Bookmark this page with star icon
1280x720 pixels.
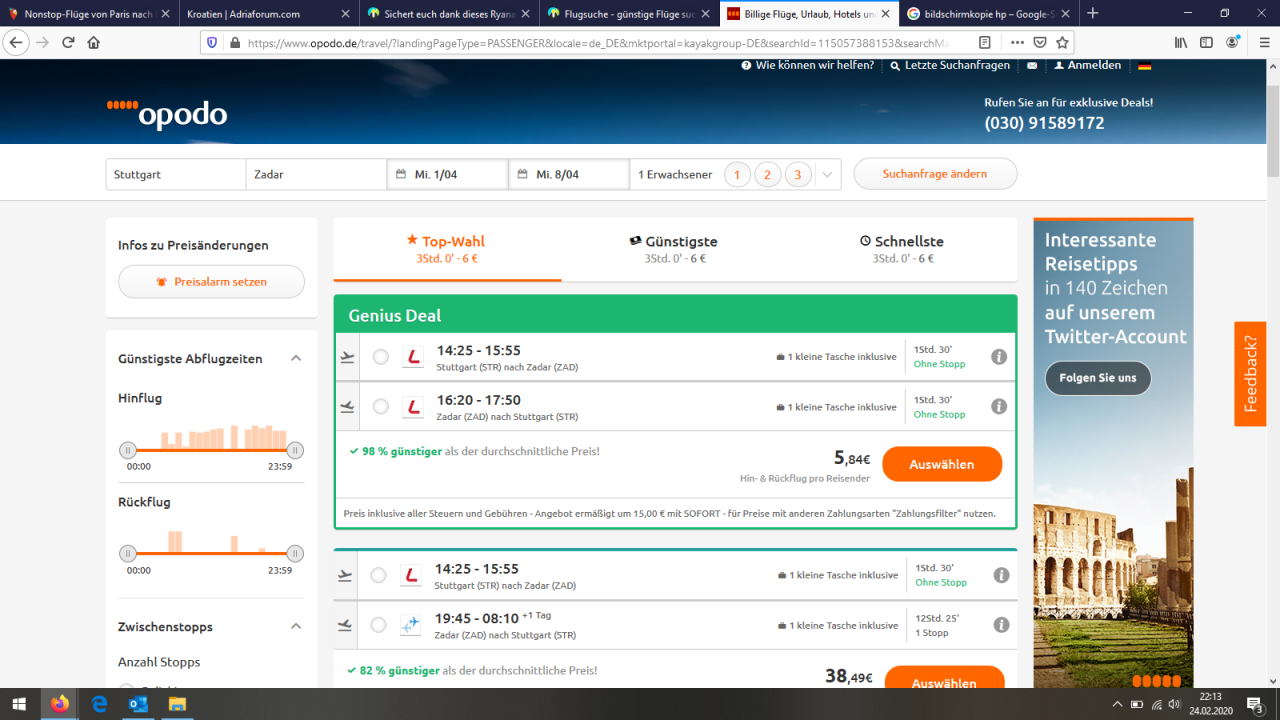[1062, 43]
